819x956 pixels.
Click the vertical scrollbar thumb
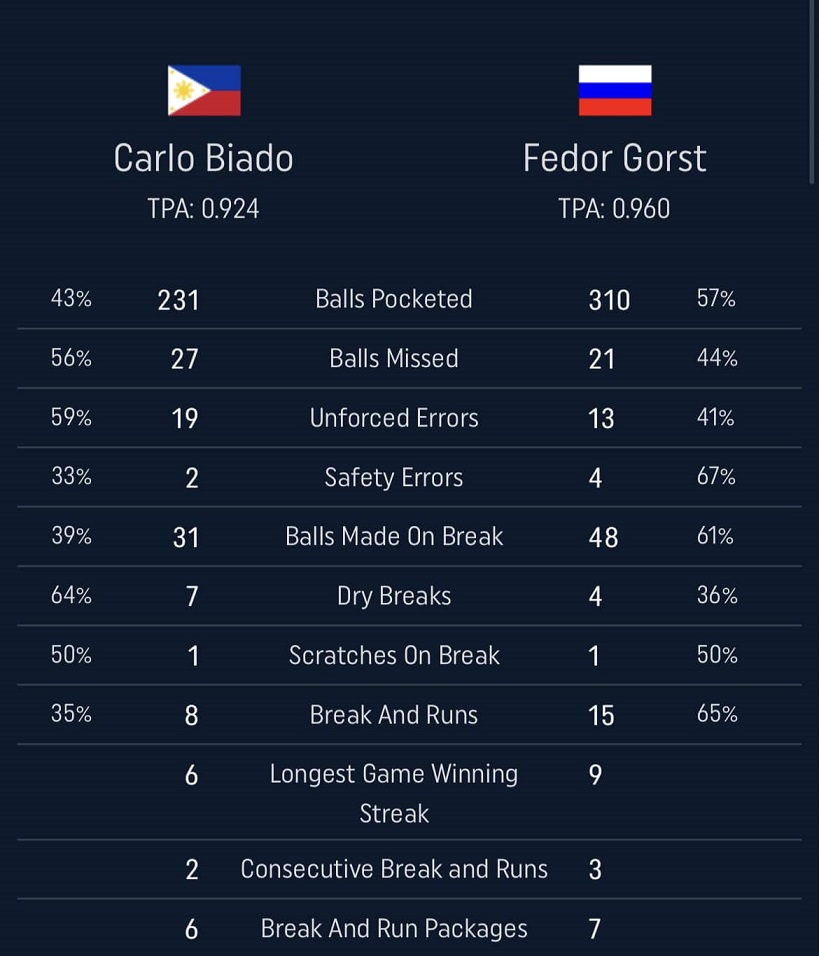pos(811,90)
